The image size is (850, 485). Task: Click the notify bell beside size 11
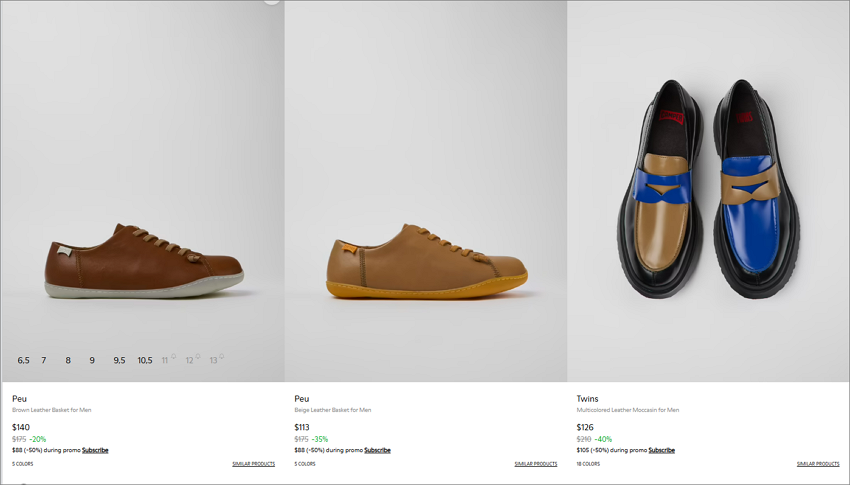point(173,356)
